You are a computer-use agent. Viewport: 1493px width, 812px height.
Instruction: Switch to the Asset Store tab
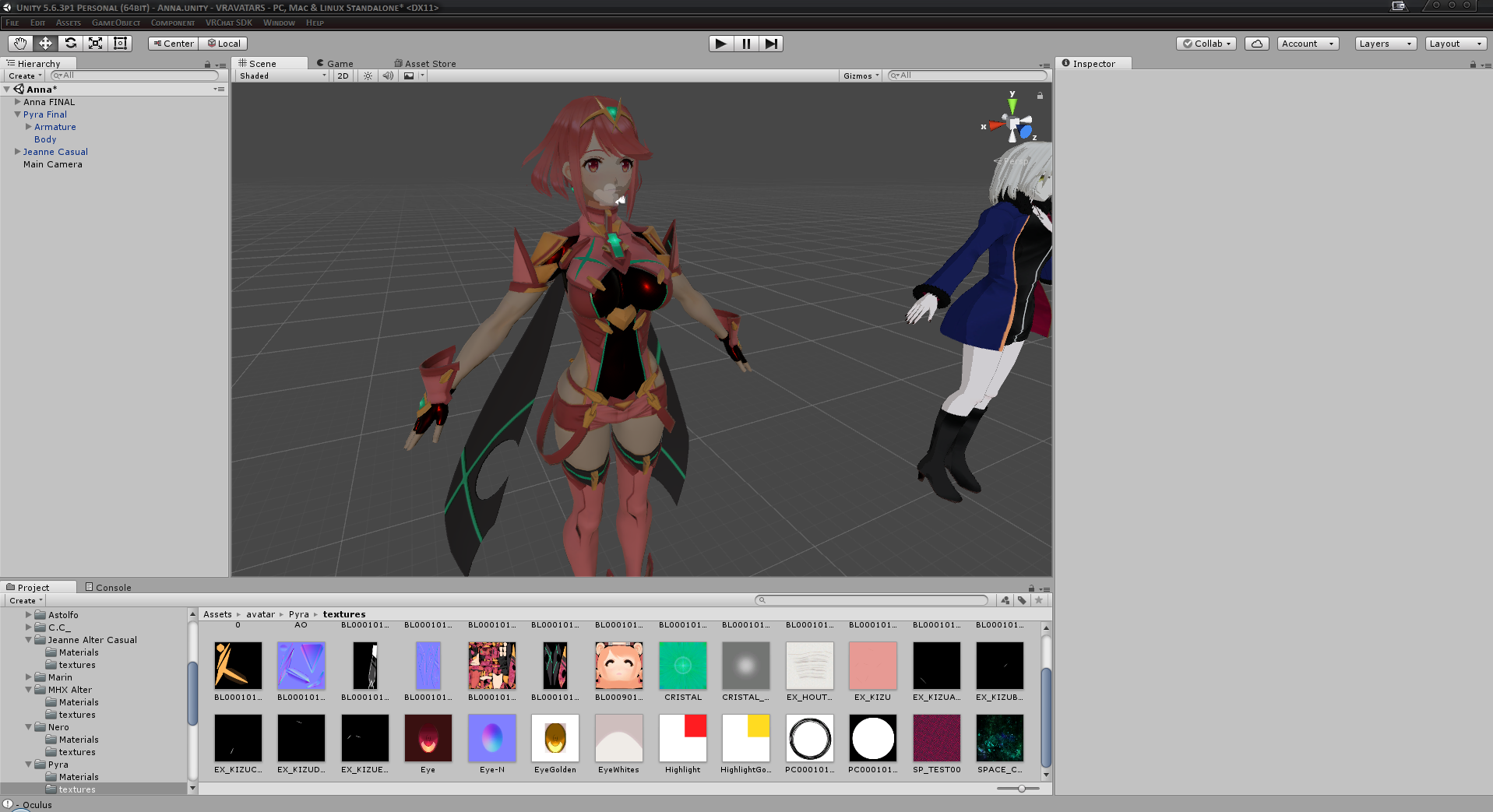click(425, 64)
